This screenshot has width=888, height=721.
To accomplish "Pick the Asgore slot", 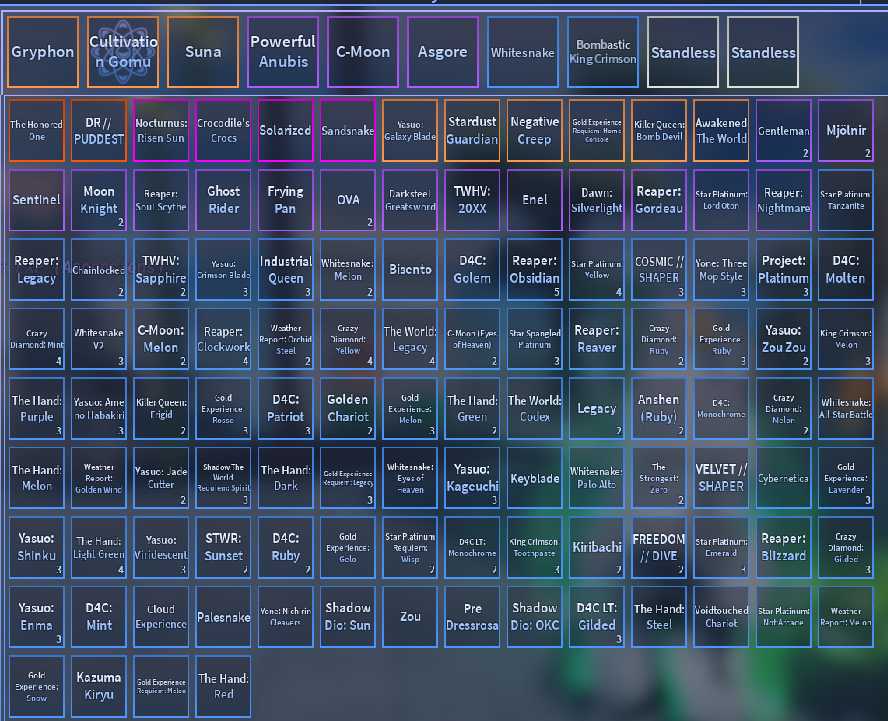I will point(442,52).
